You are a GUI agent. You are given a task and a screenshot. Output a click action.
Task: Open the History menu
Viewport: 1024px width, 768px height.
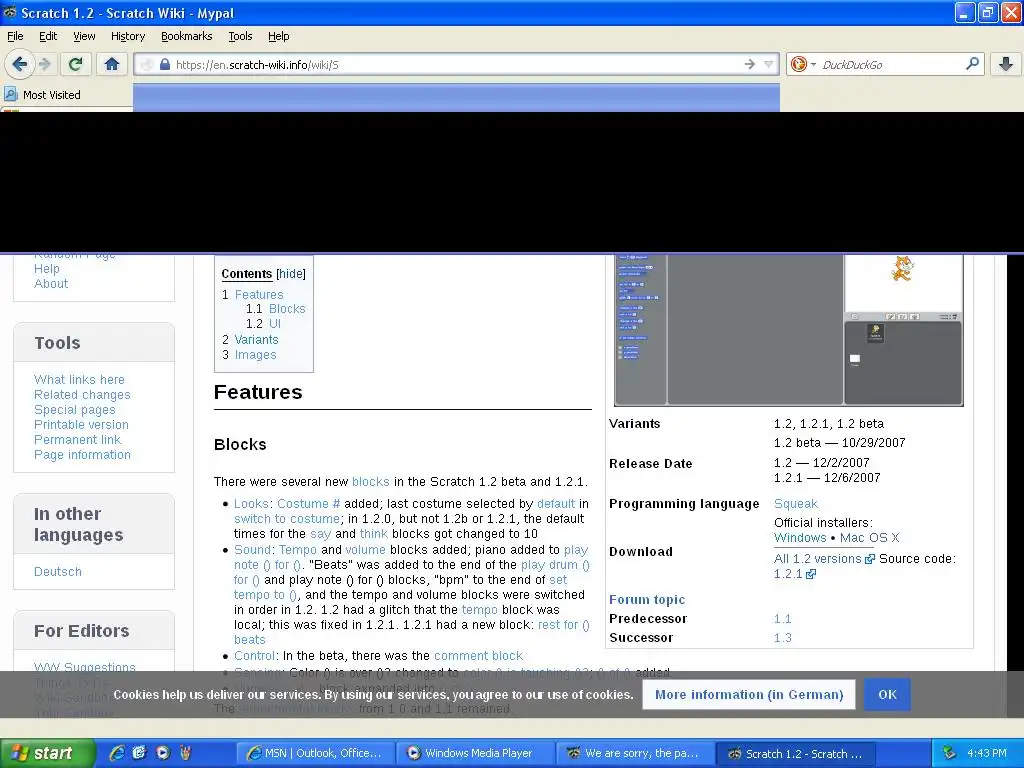click(x=127, y=36)
